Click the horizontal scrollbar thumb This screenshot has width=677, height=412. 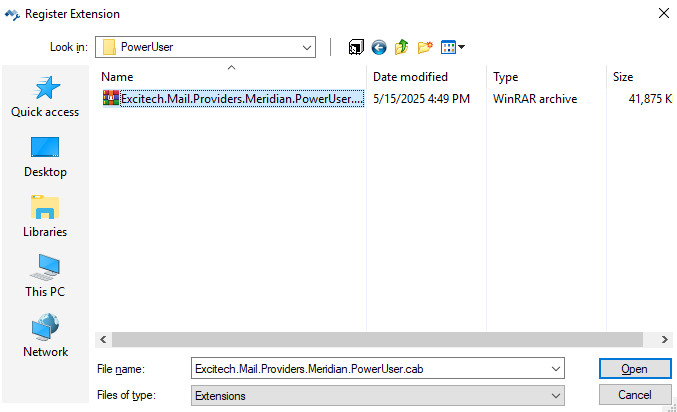click(x=377, y=339)
